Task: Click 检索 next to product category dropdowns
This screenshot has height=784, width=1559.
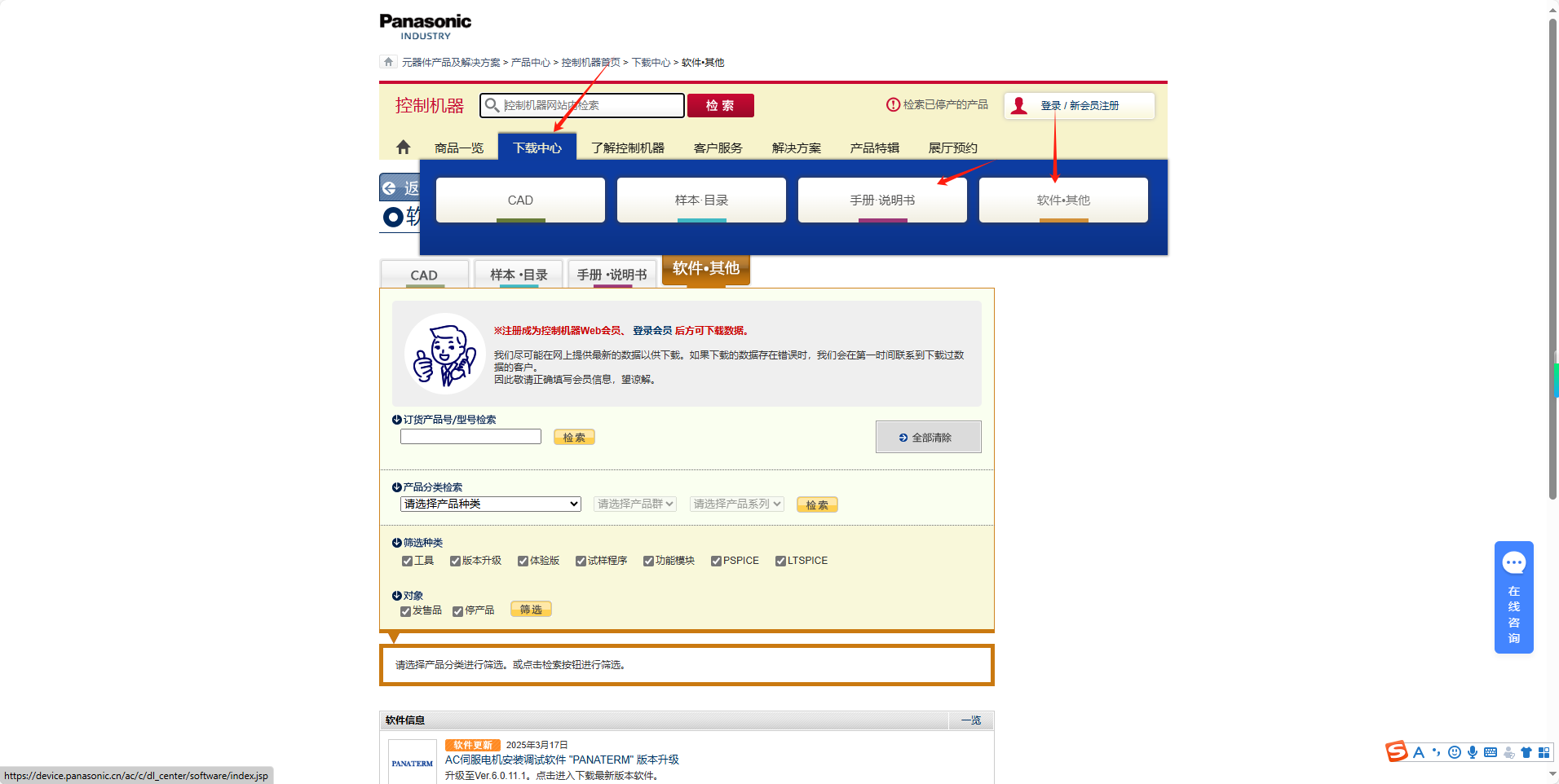Action: point(817,504)
